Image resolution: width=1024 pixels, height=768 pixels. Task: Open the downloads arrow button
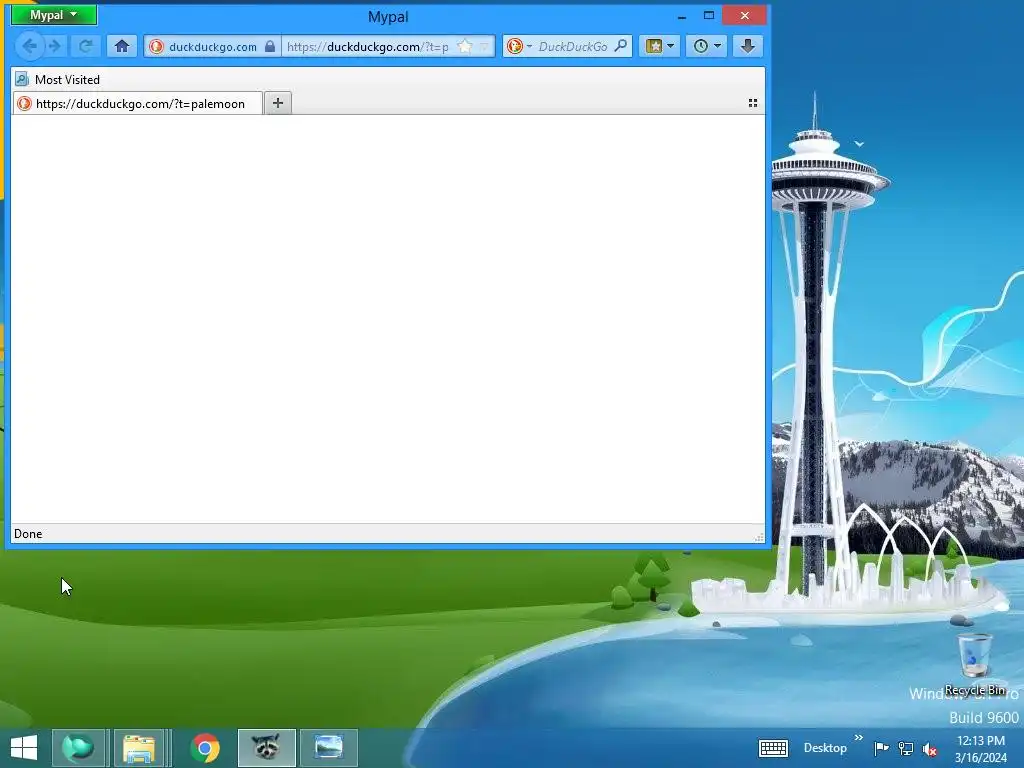pos(748,46)
